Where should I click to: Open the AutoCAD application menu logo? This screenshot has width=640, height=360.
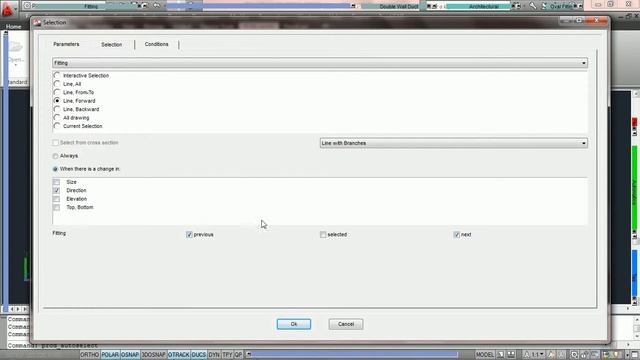pyautogui.click(x=7, y=9)
